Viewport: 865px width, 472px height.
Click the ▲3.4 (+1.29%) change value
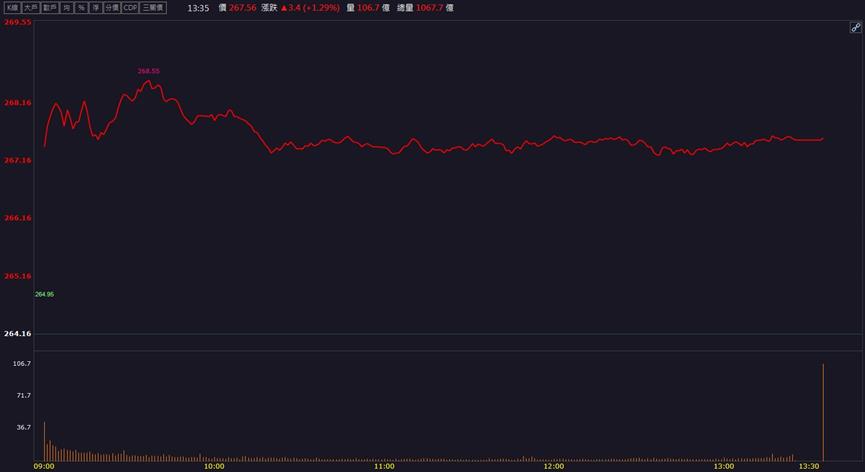(311, 8)
